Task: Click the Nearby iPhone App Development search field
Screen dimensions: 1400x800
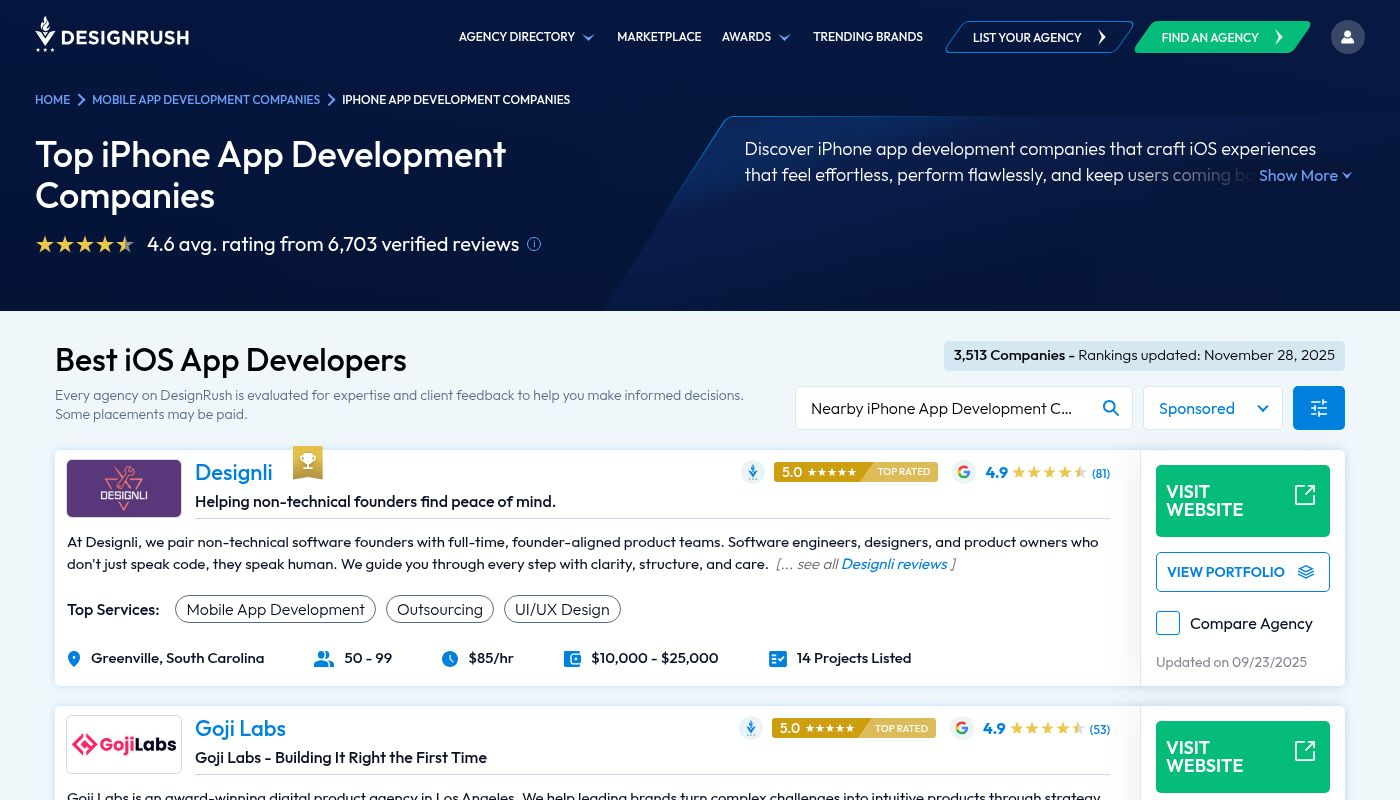Action: (x=942, y=408)
